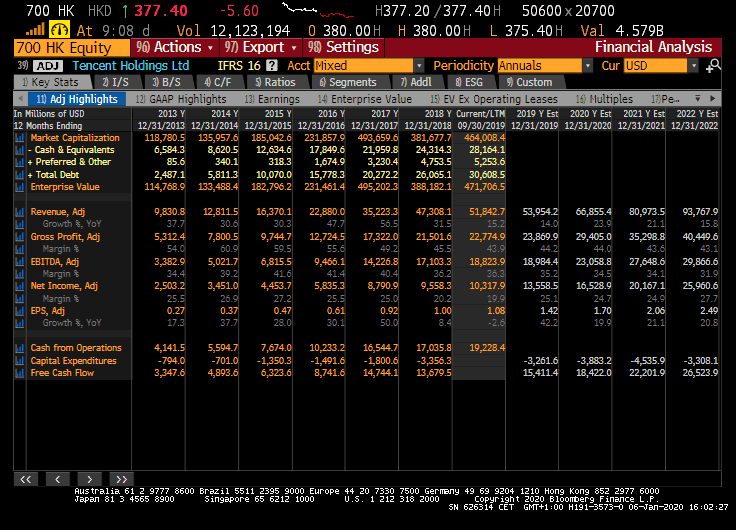
Task: Select the Earnings sub-tab
Action: tap(272, 99)
